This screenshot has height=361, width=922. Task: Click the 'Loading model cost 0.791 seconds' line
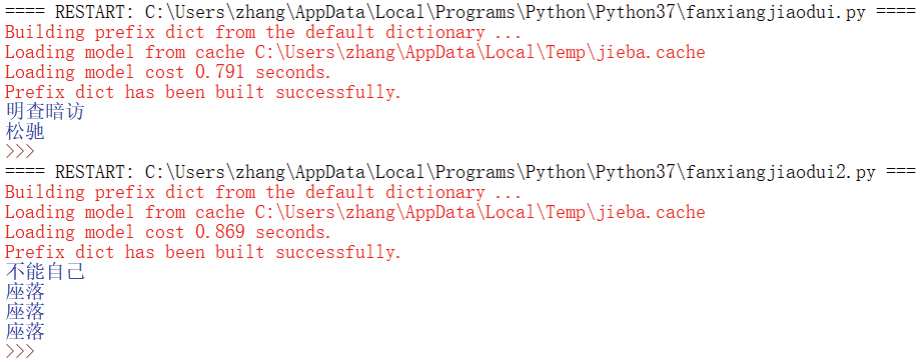click(168, 72)
